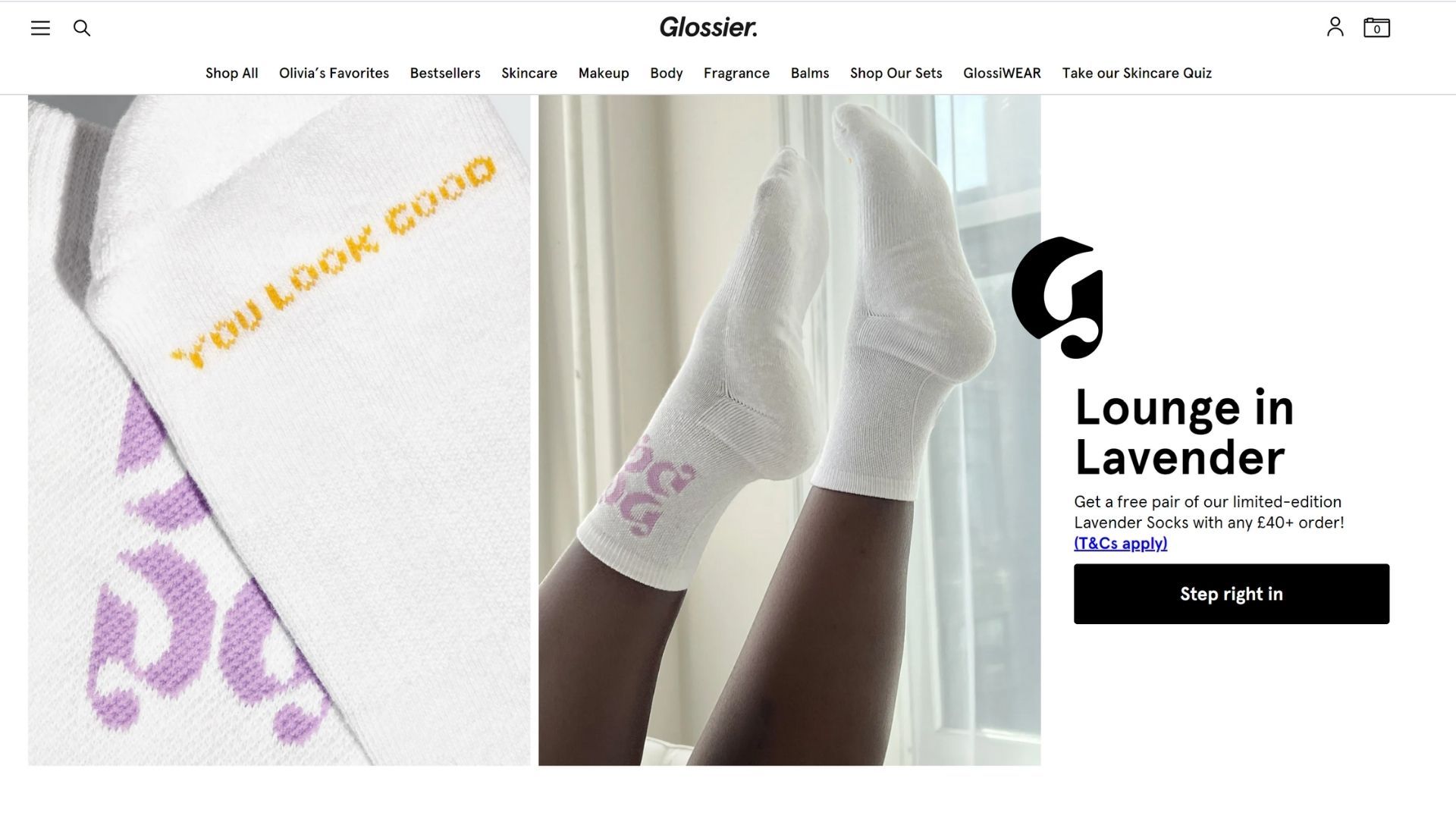This screenshot has width=1456, height=819.
Task: Choose Fragrance from navigation
Action: tap(736, 74)
